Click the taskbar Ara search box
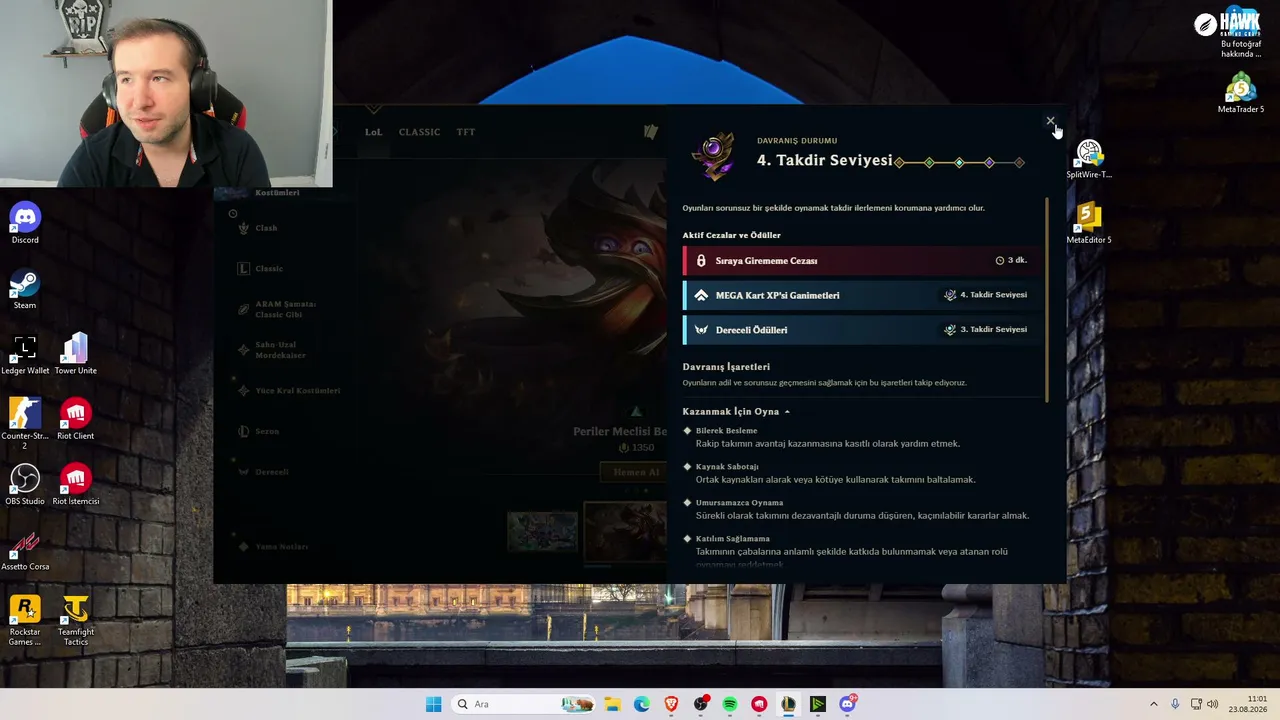 (x=524, y=704)
